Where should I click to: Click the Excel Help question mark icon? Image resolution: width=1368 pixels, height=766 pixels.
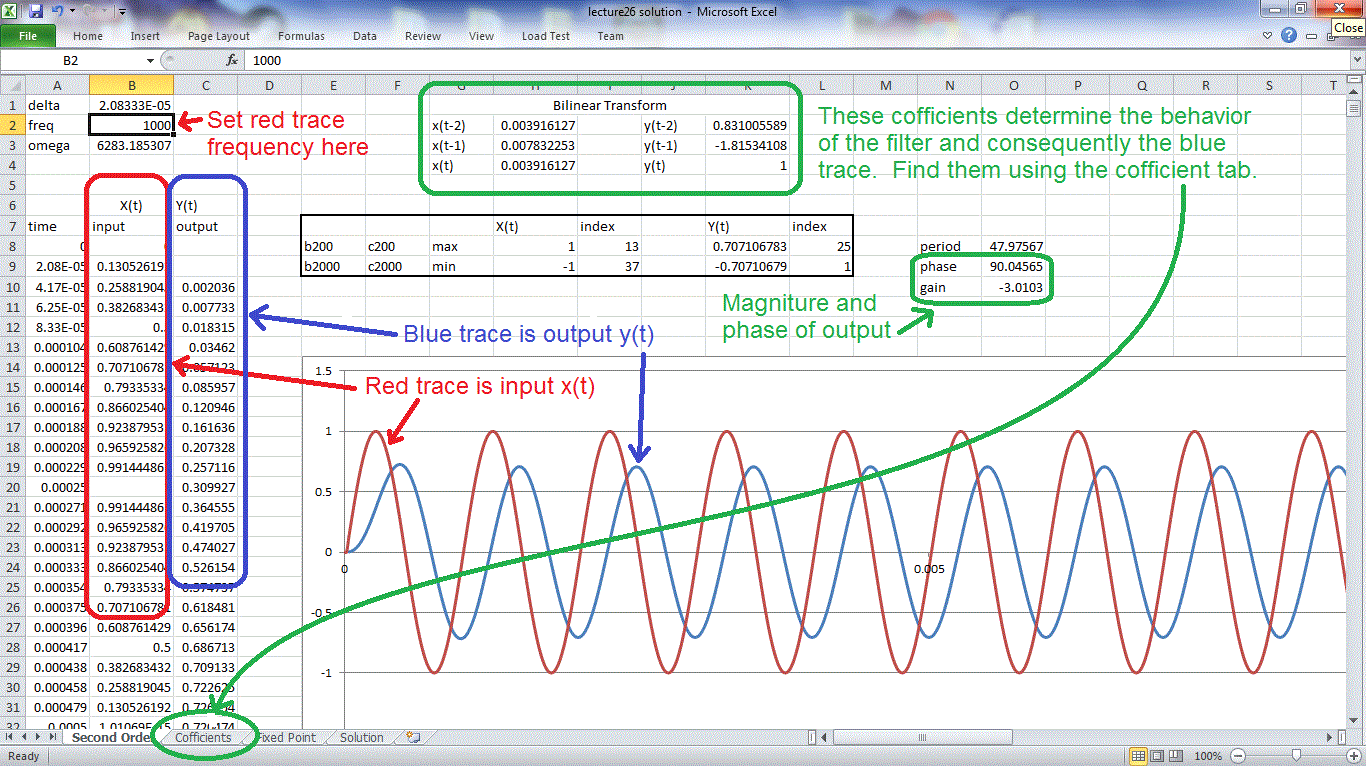click(1289, 36)
